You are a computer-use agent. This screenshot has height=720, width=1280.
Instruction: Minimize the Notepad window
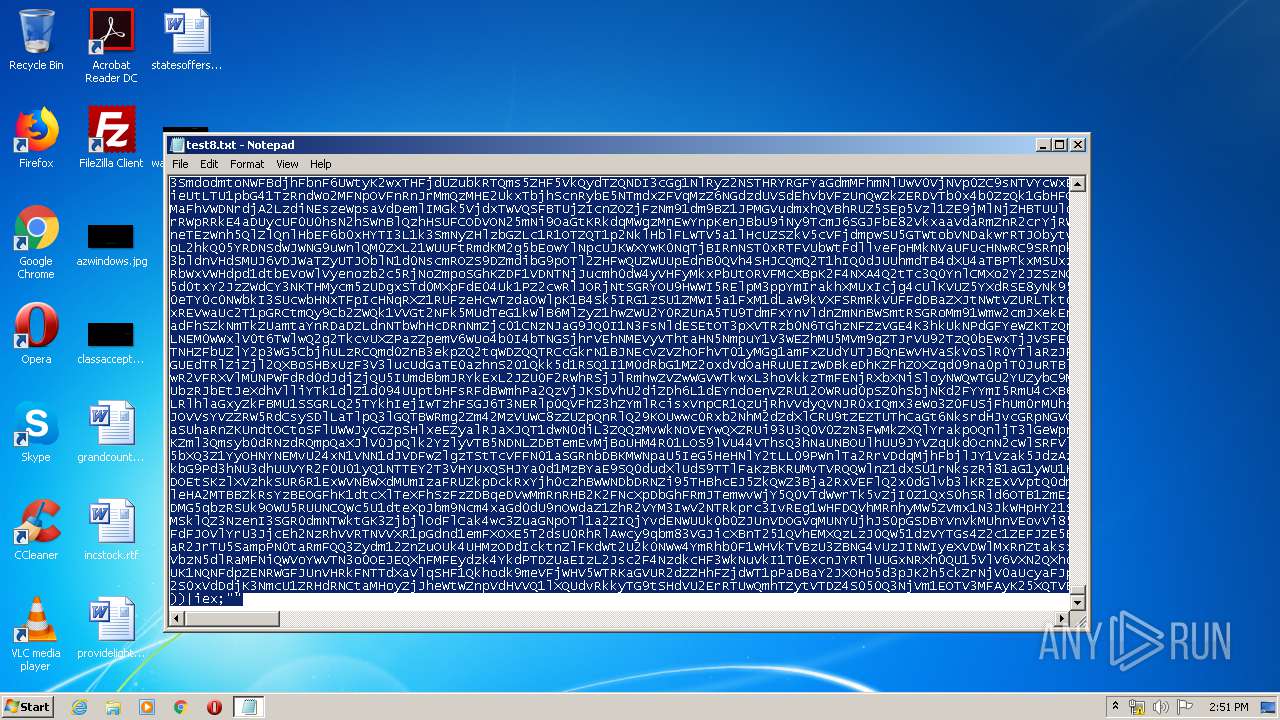click(x=1043, y=145)
